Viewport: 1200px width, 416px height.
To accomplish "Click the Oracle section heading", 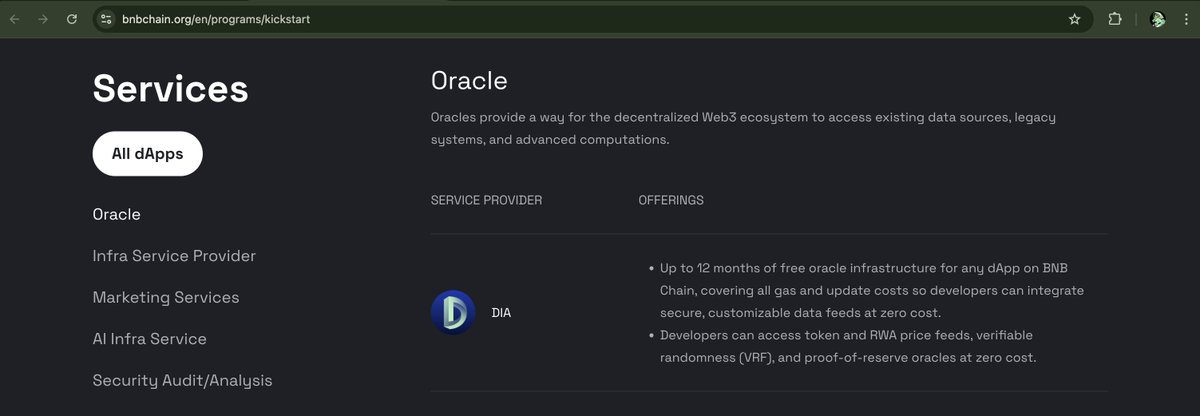I will click(x=469, y=81).
